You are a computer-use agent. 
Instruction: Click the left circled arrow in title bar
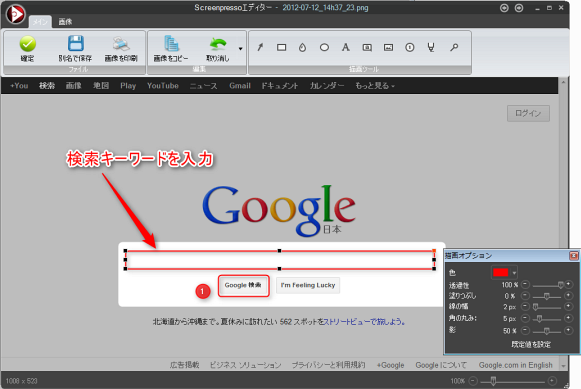point(504,8)
